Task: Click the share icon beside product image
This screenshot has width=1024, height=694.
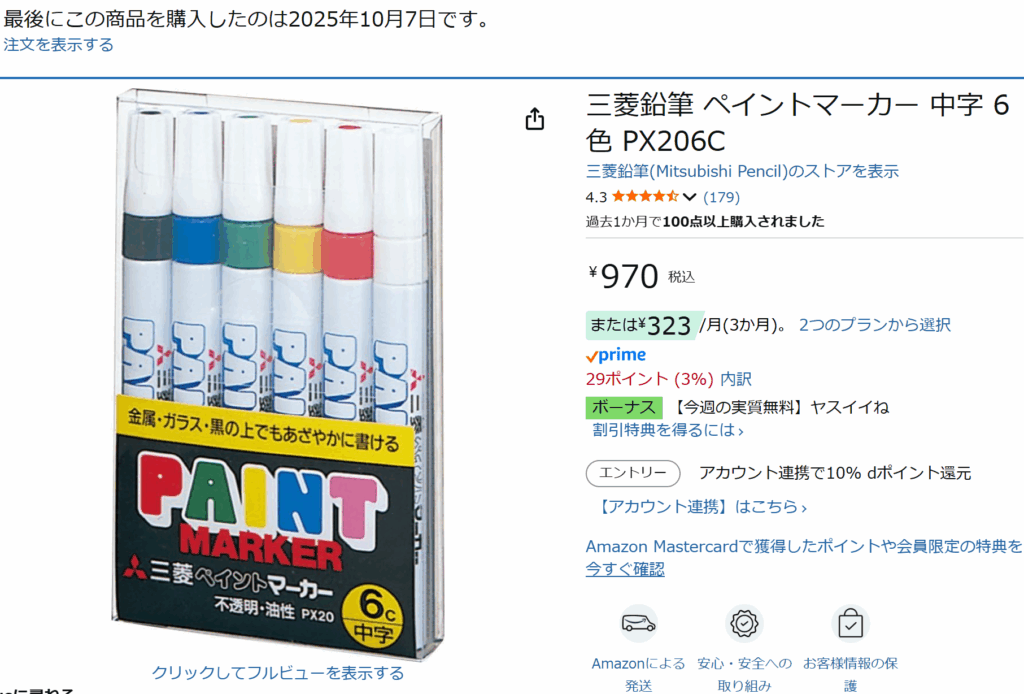Action: click(x=535, y=119)
